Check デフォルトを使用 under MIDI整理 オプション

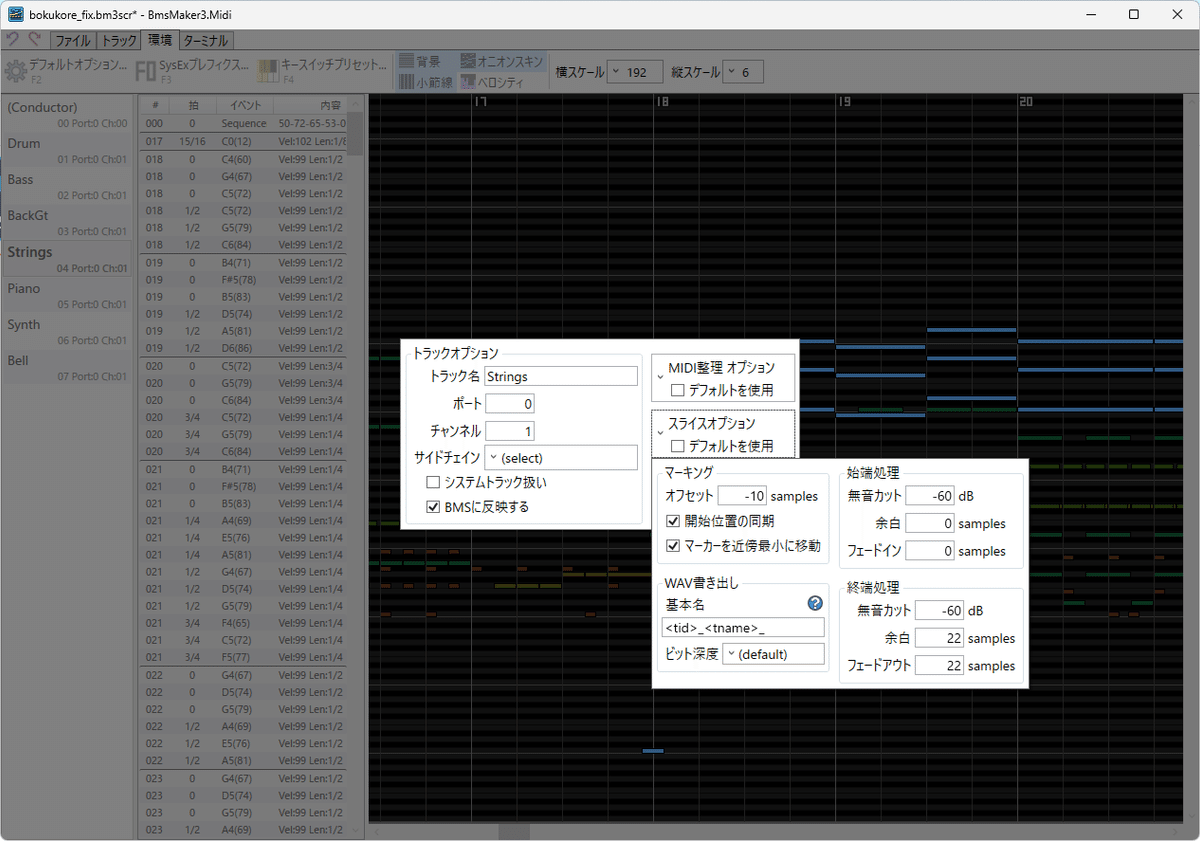coord(678,390)
